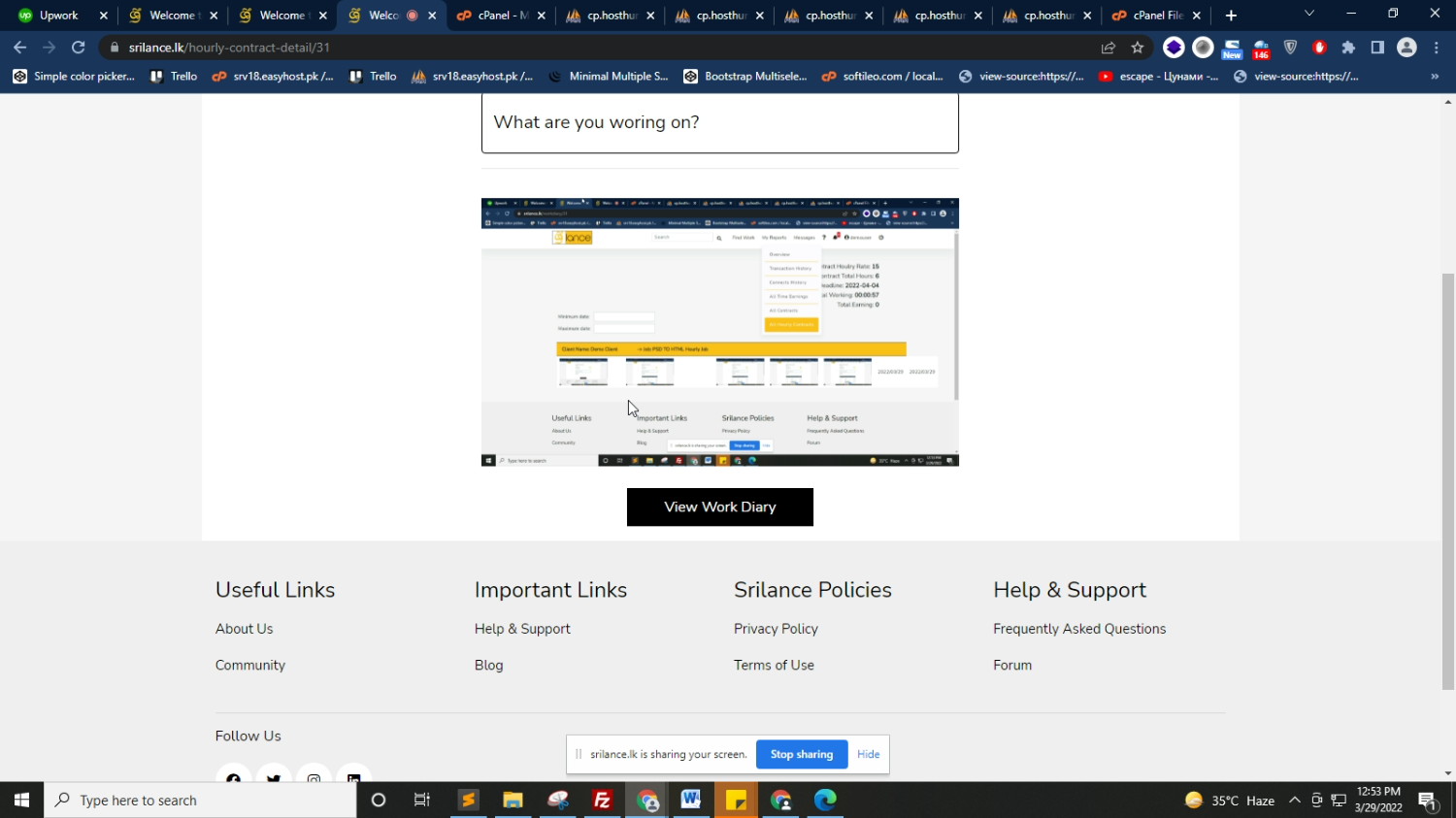This screenshot has width=1456, height=818.
Task: Show hidden bookmarks via the double chevron
Action: tap(1435, 77)
